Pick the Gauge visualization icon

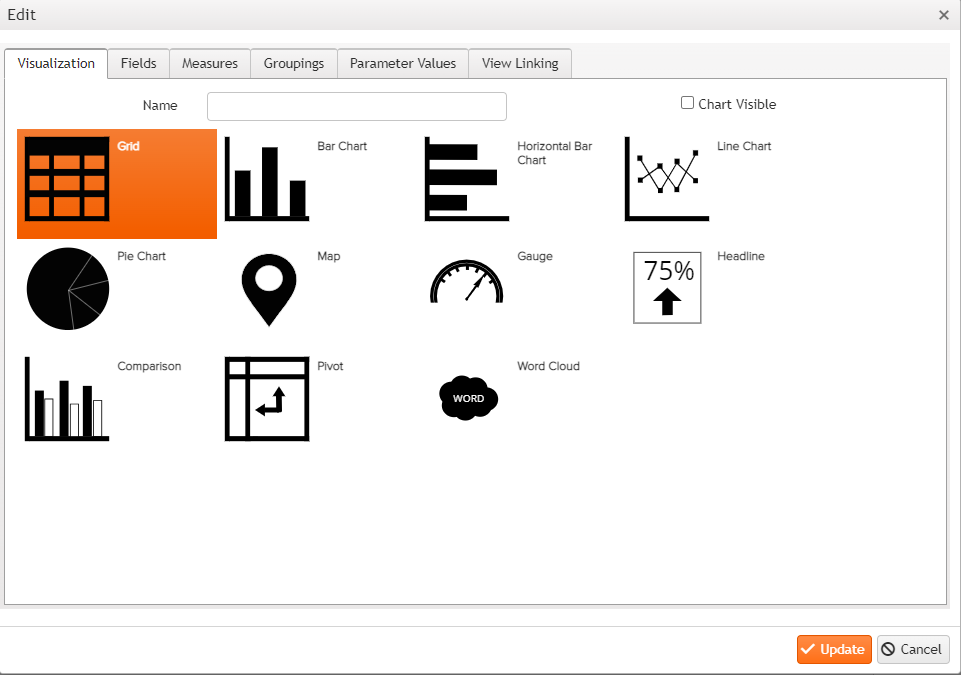pyautogui.click(x=466, y=281)
